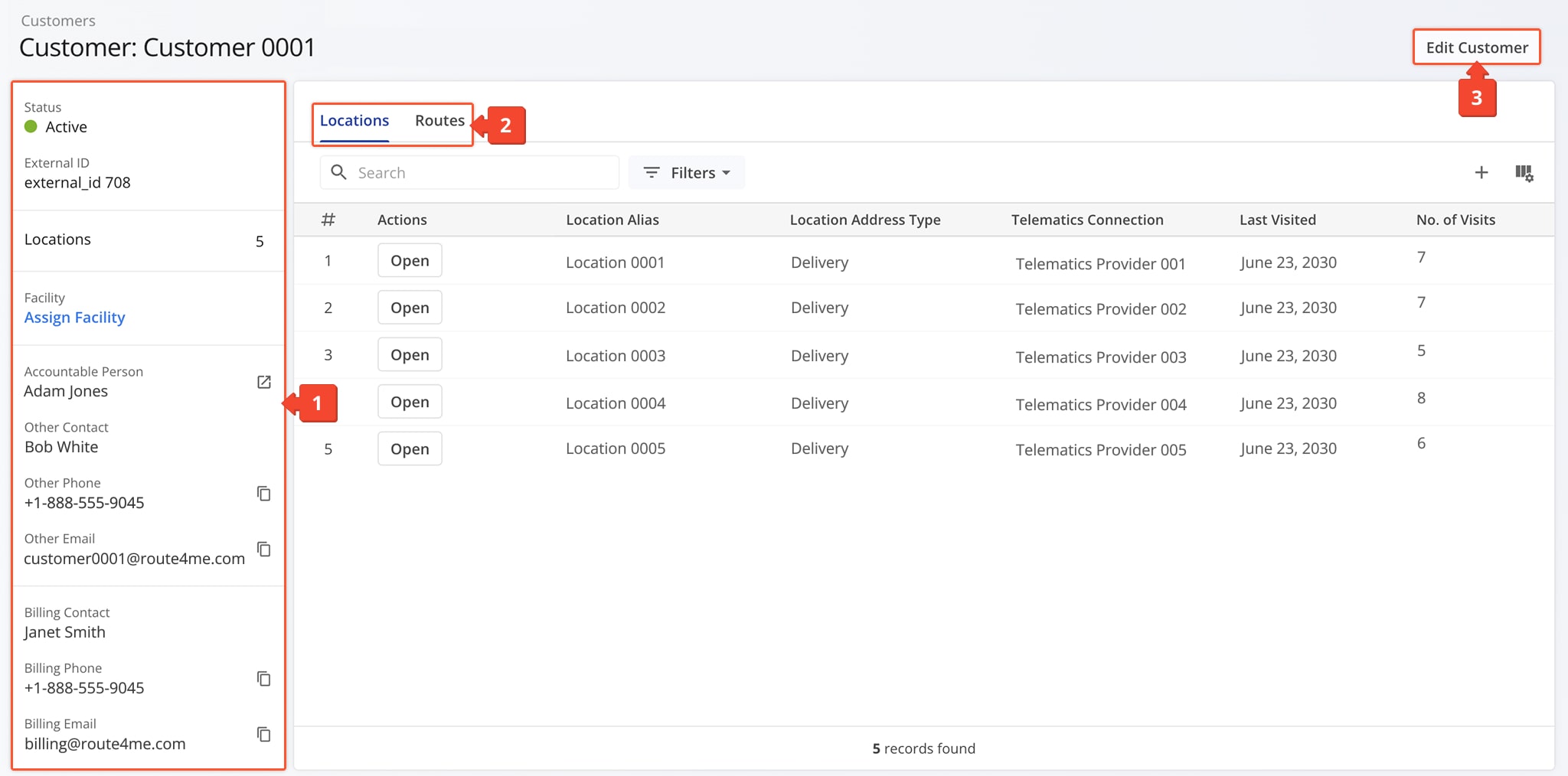Image resolution: width=1568 pixels, height=776 pixels.
Task: Copy the Other Phone number
Action: click(x=263, y=494)
